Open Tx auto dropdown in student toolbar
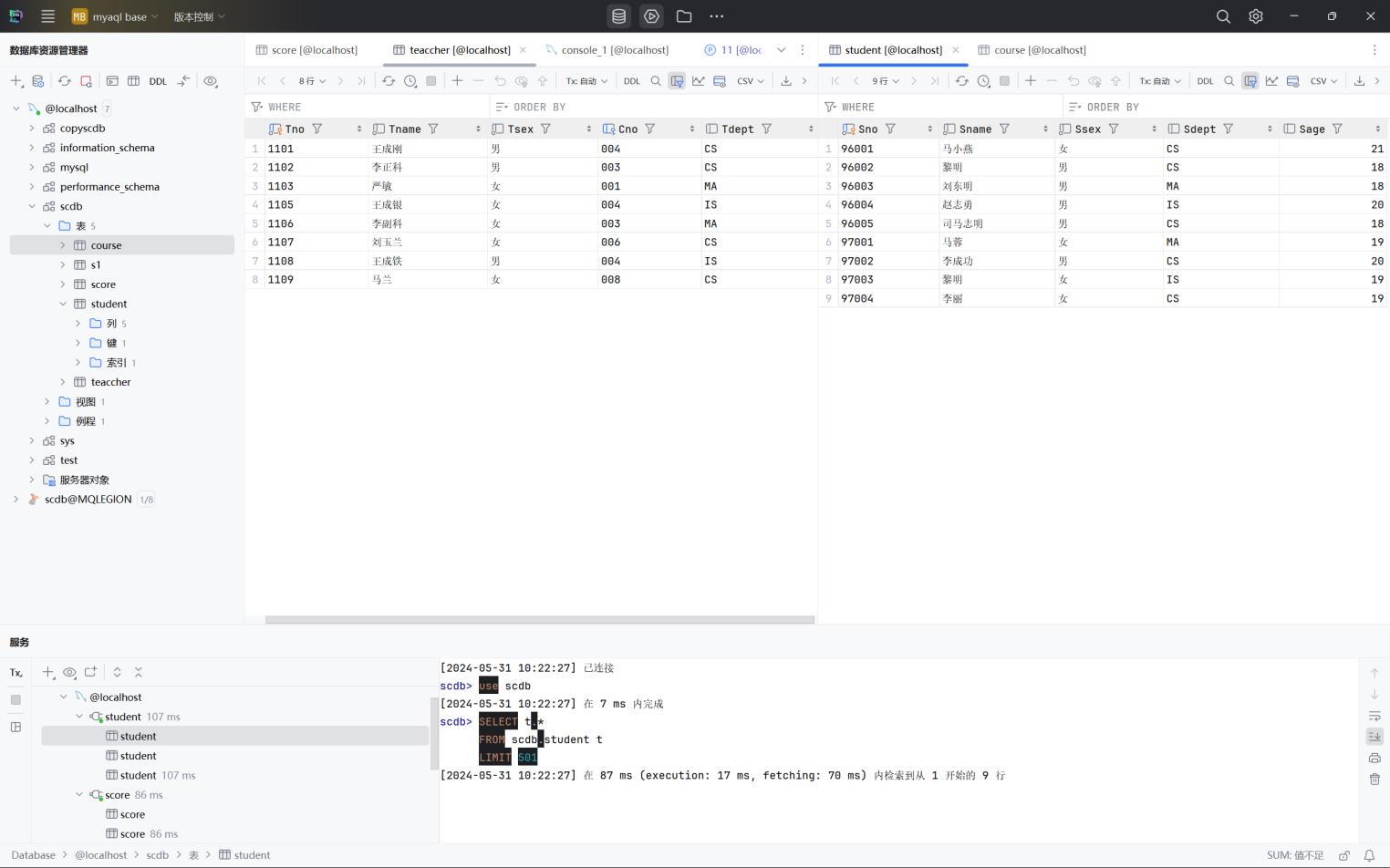This screenshot has height=868, width=1390. point(1160,81)
